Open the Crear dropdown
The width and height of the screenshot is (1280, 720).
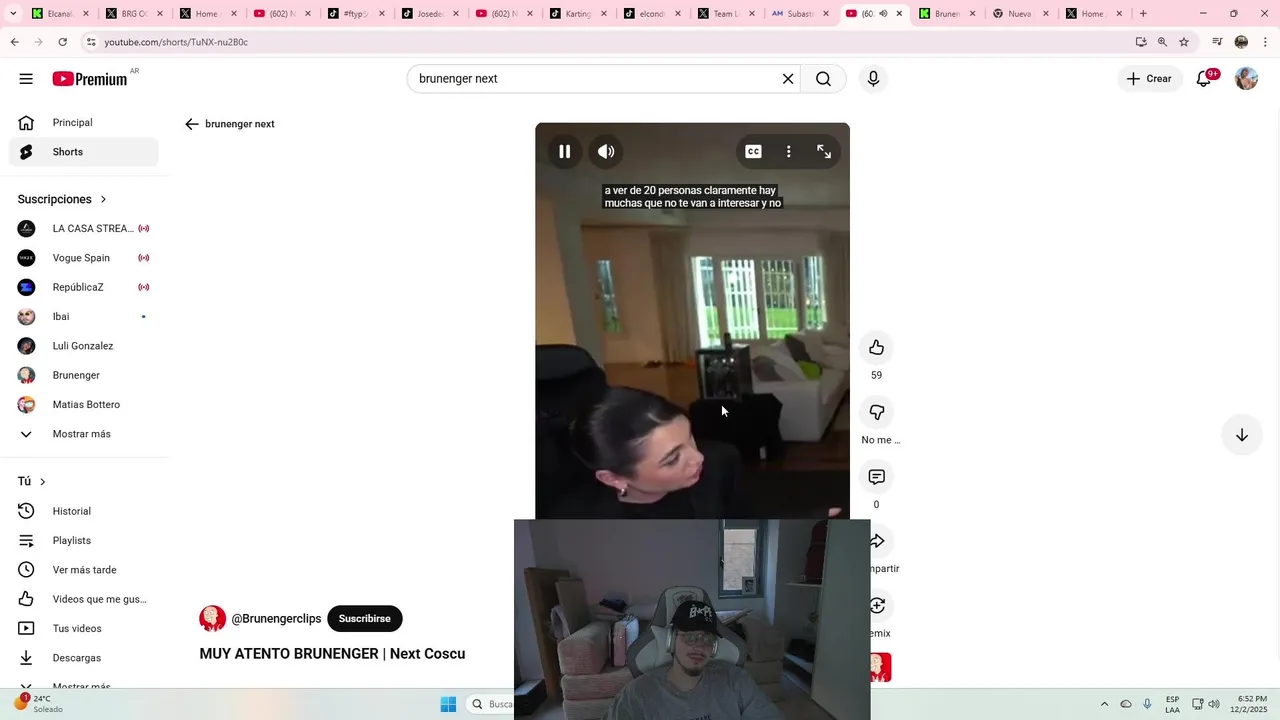[1148, 79]
